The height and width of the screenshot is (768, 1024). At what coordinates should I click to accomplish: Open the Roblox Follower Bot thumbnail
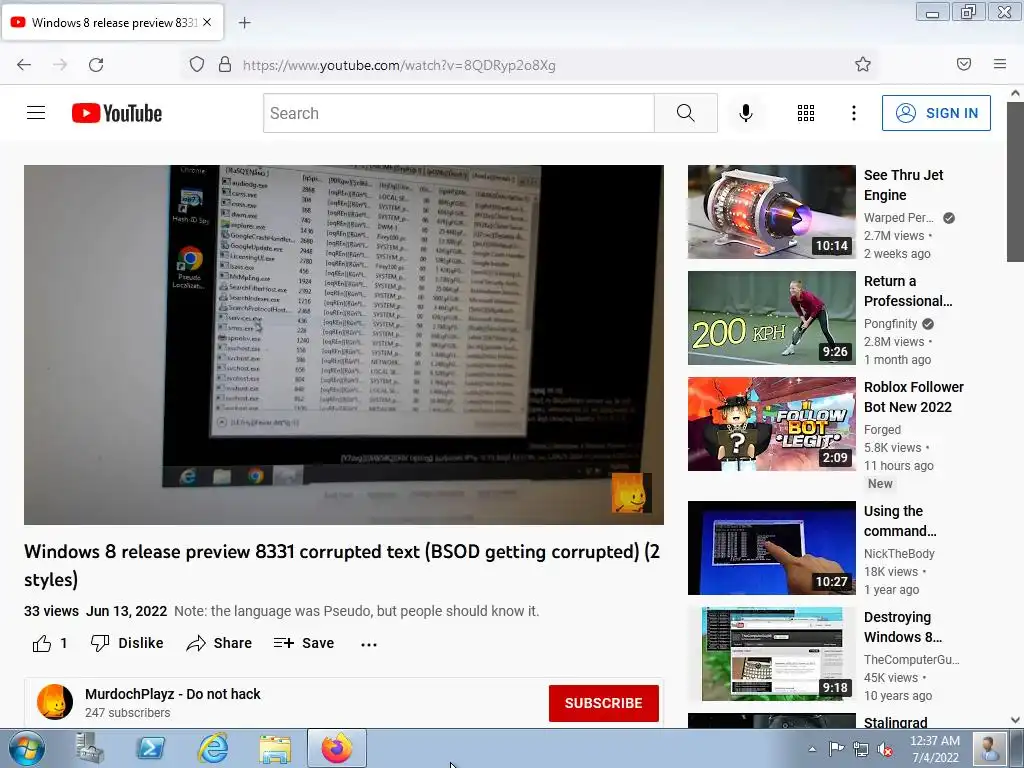[x=771, y=424]
